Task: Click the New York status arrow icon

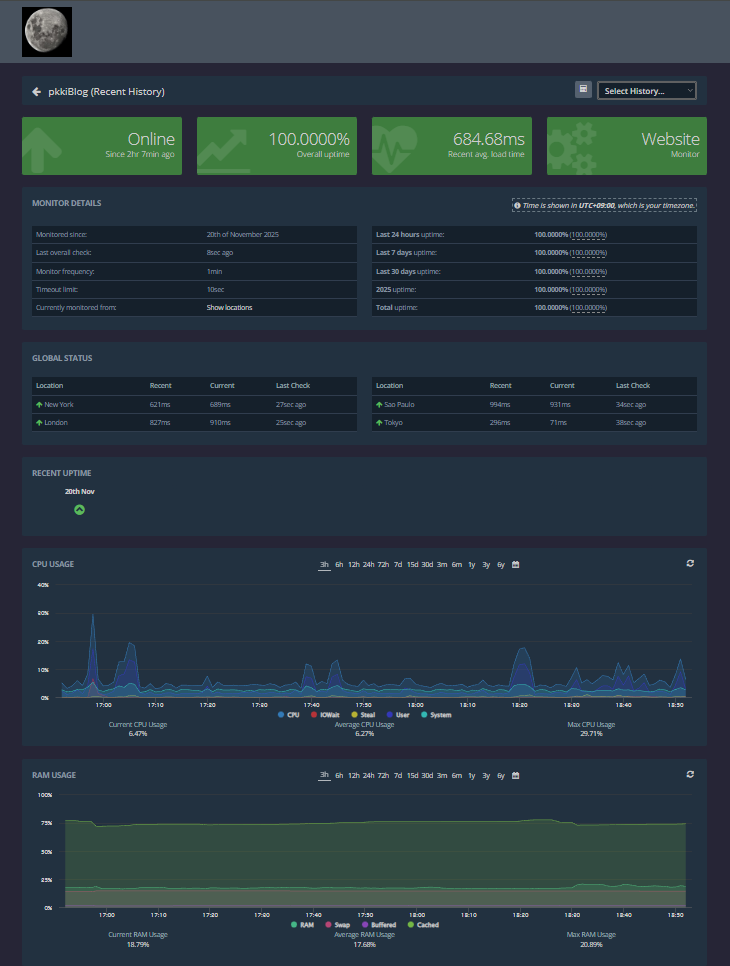Action: [39, 405]
